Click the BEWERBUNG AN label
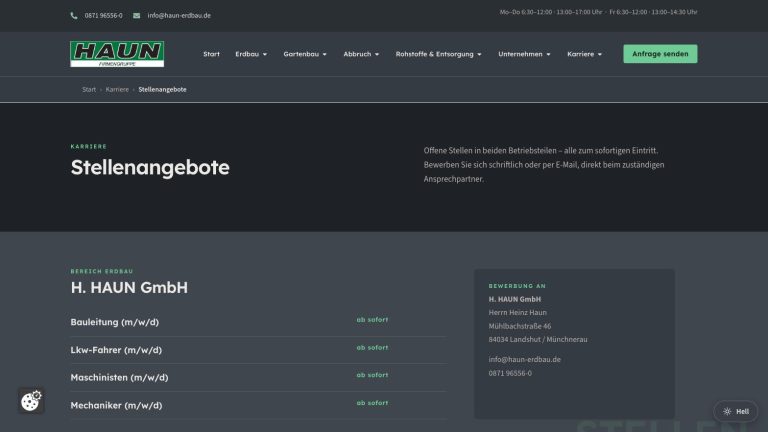The image size is (768, 432). click(517, 286)
